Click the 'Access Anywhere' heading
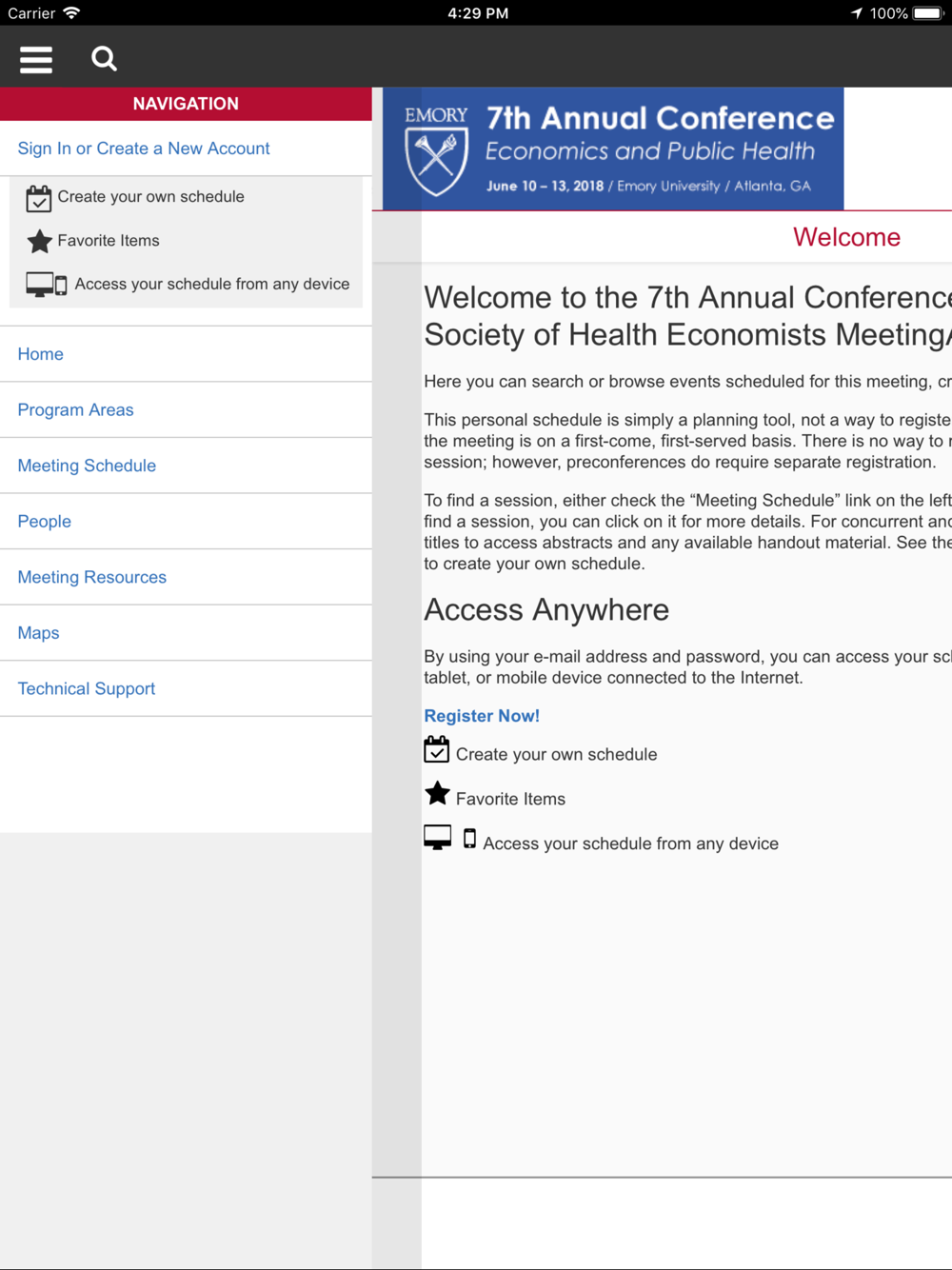This screenshot has width=952, height=1270. click(x=546, y=609)
